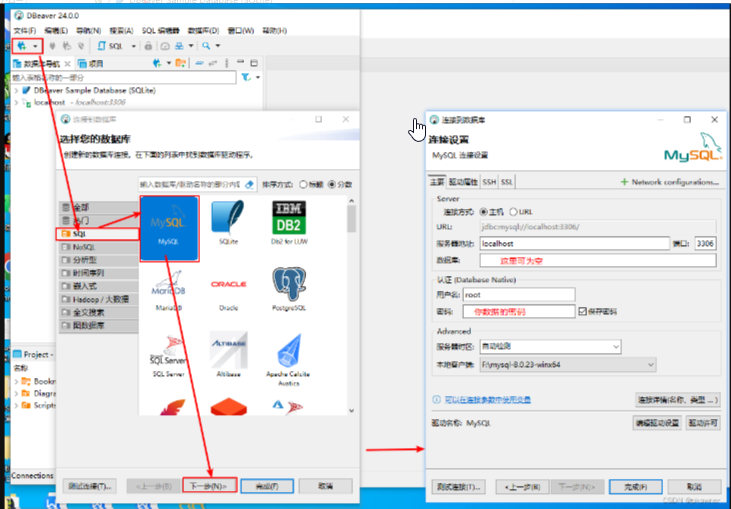Select the 全部 database category
This screenshot has height=509, width=731.
click(99, 207)
